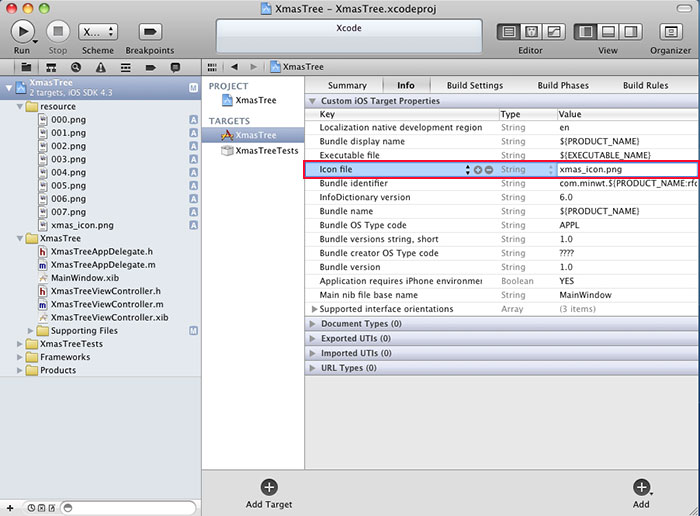The width and height of the screenshot is (700, 516).
Task: Expand Document Types section
Action: 312,324
